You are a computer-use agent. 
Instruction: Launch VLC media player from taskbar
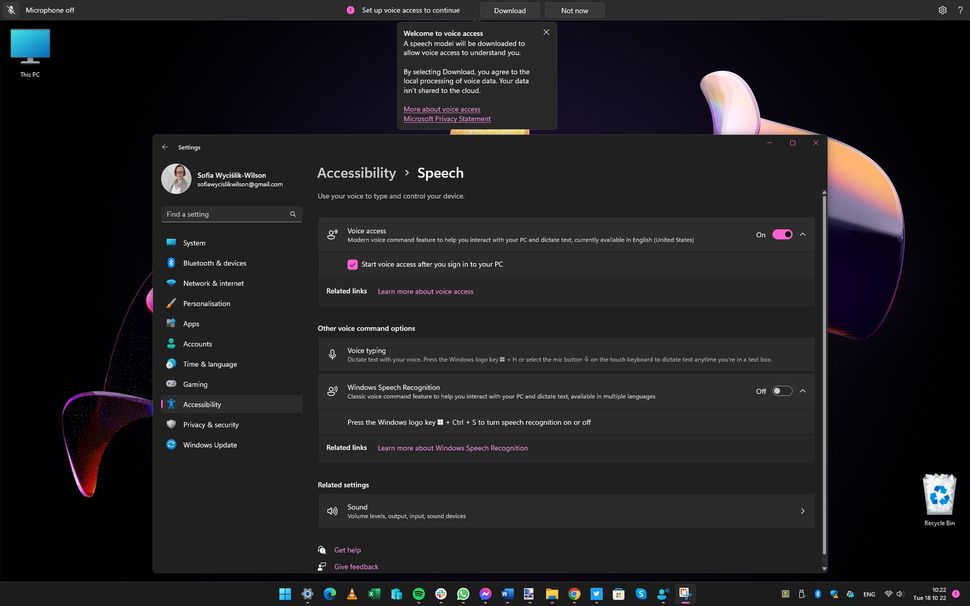coord(351,594)
